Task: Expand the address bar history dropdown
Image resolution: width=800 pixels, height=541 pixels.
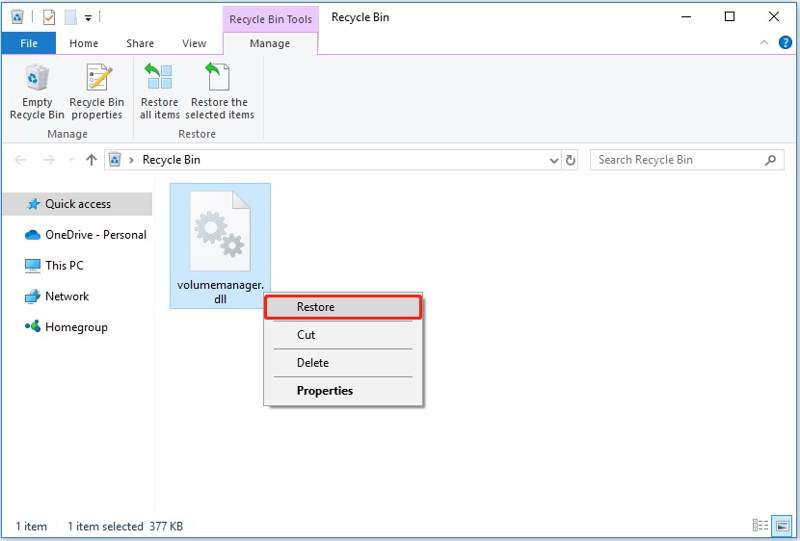Action: [x=555, y=160]
